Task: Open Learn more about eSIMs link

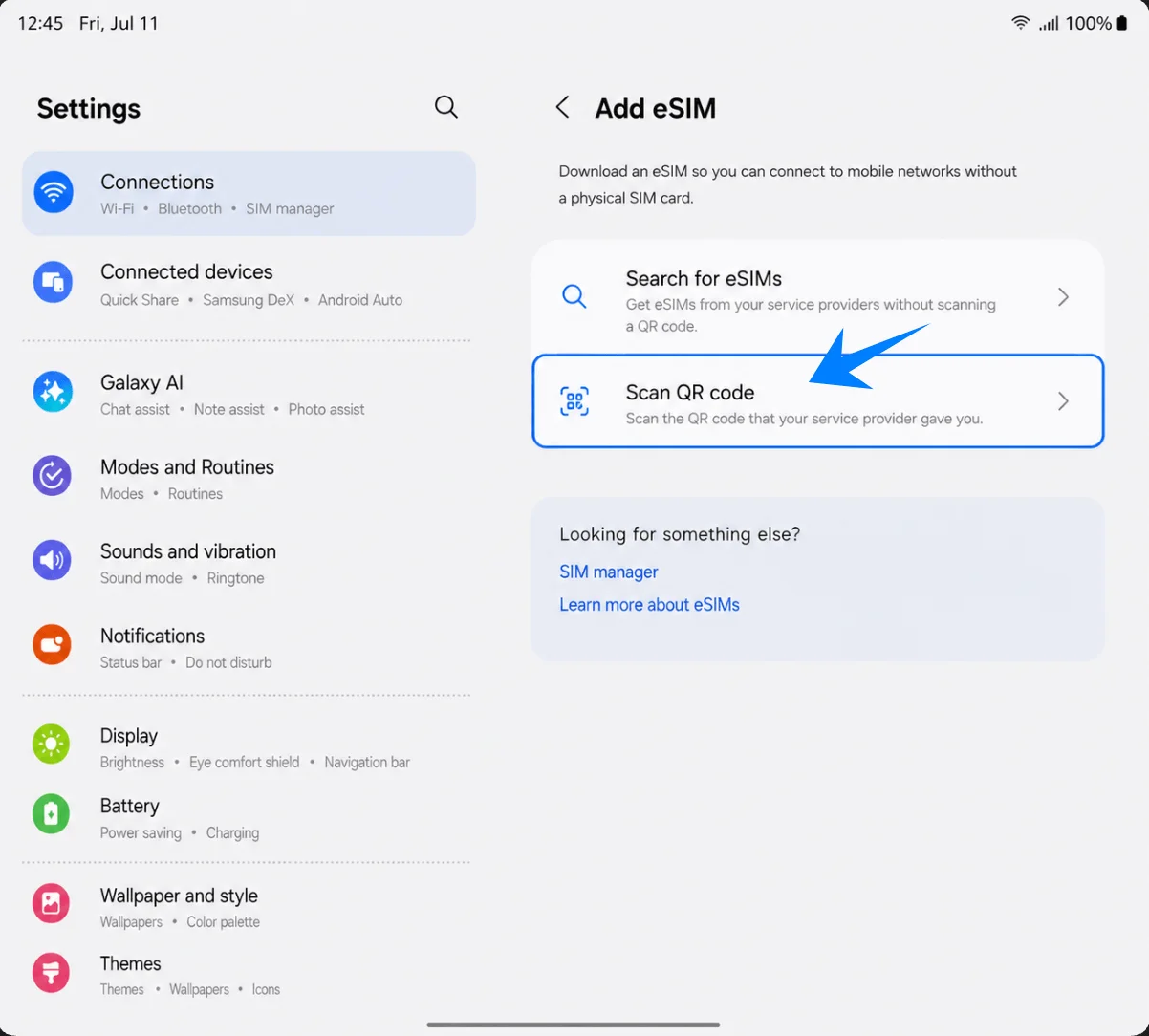Action: pos(649,604)
